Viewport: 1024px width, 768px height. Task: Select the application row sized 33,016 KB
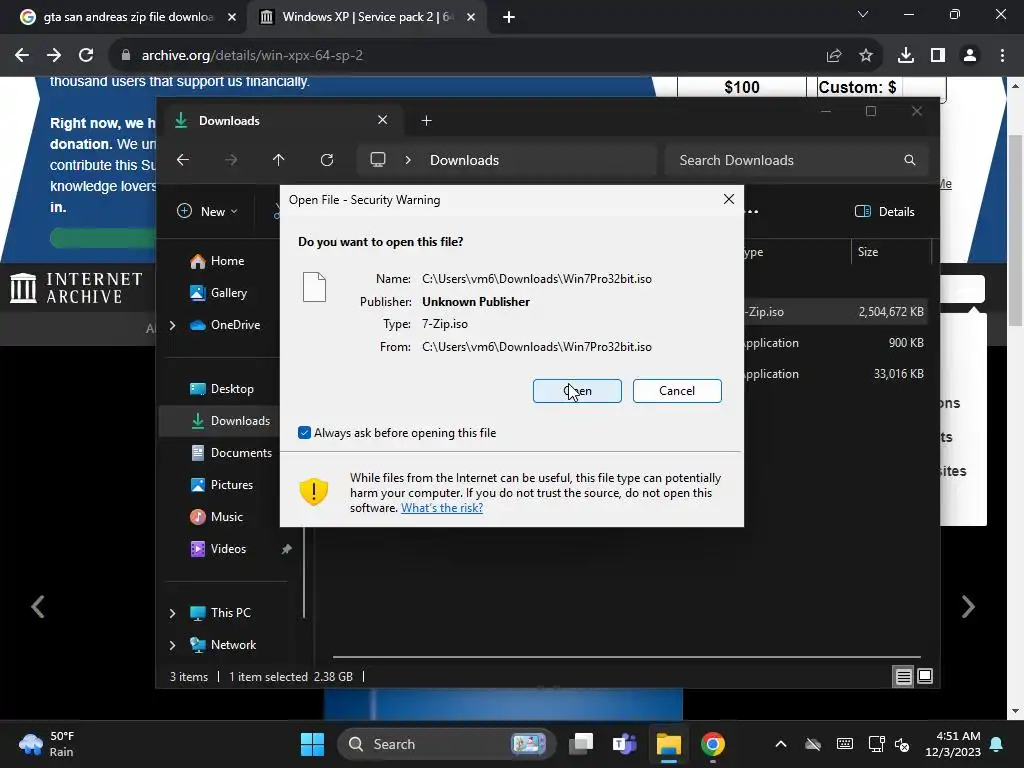point(834,374)
